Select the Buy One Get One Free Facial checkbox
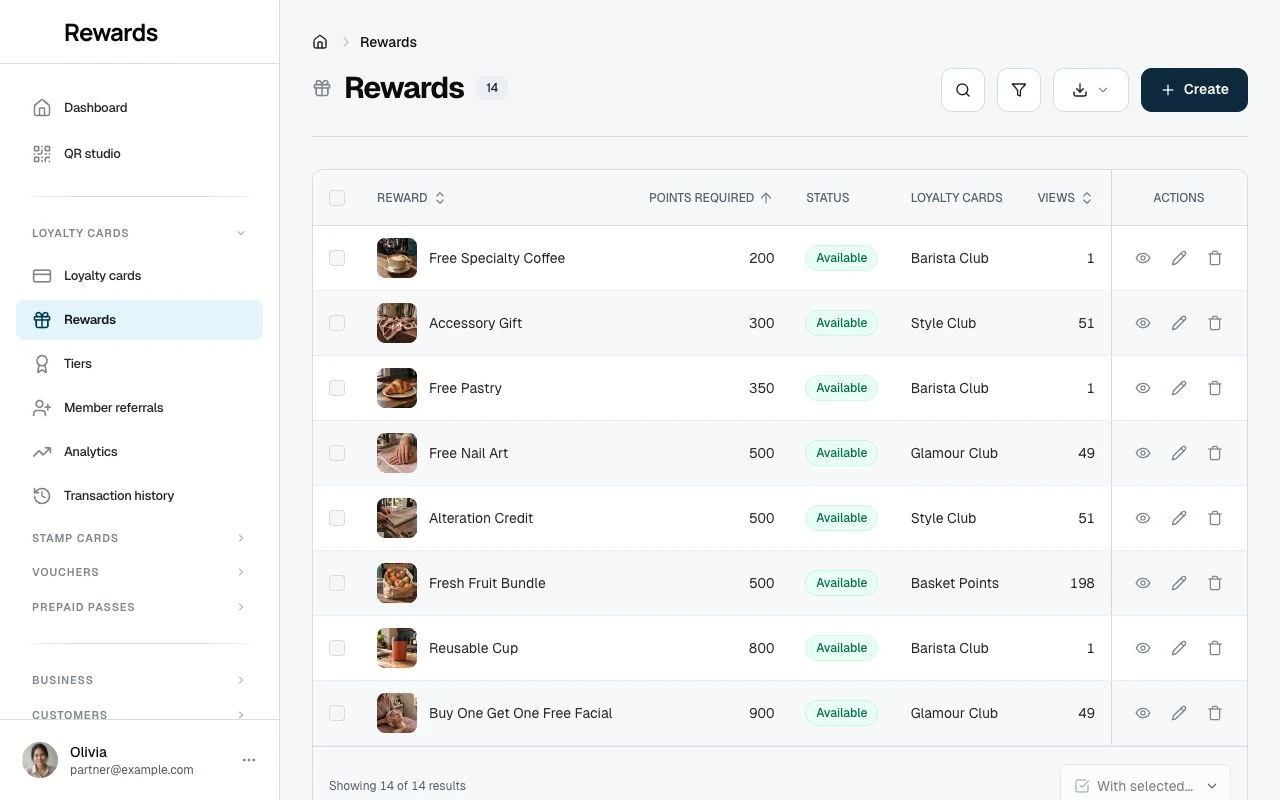 pos(337,713)
